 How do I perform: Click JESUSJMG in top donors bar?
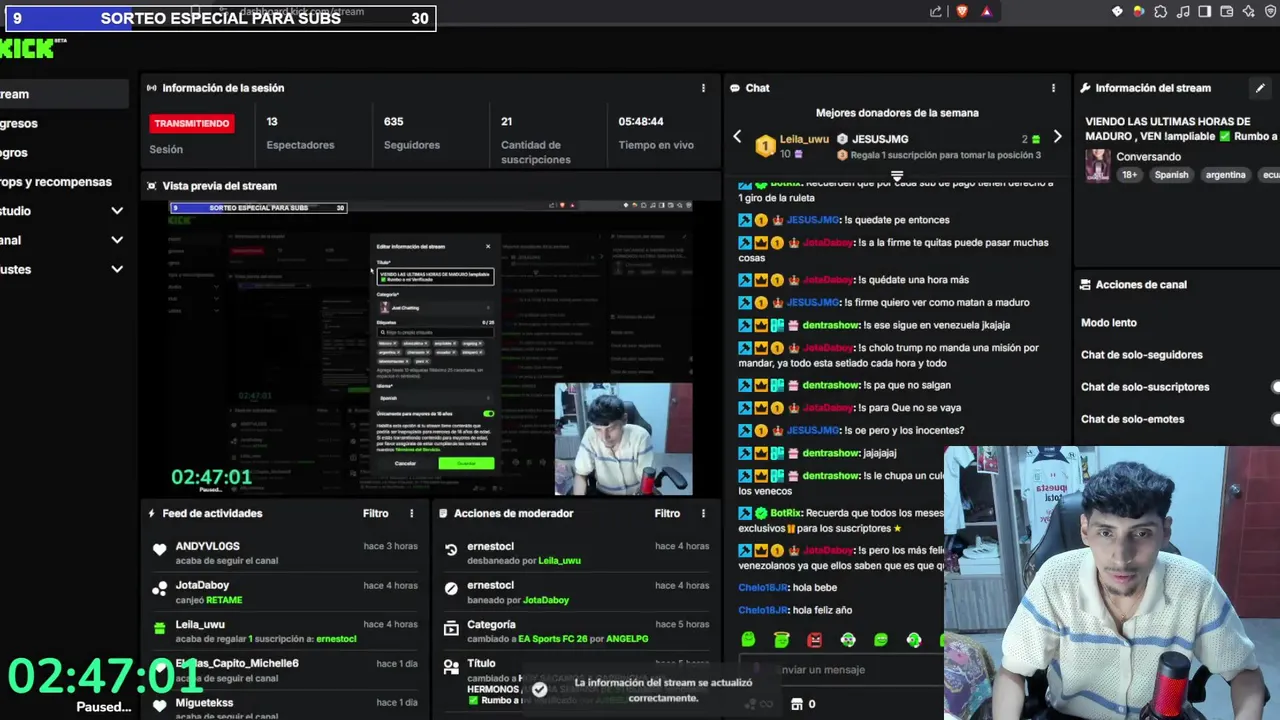point(880,139)
